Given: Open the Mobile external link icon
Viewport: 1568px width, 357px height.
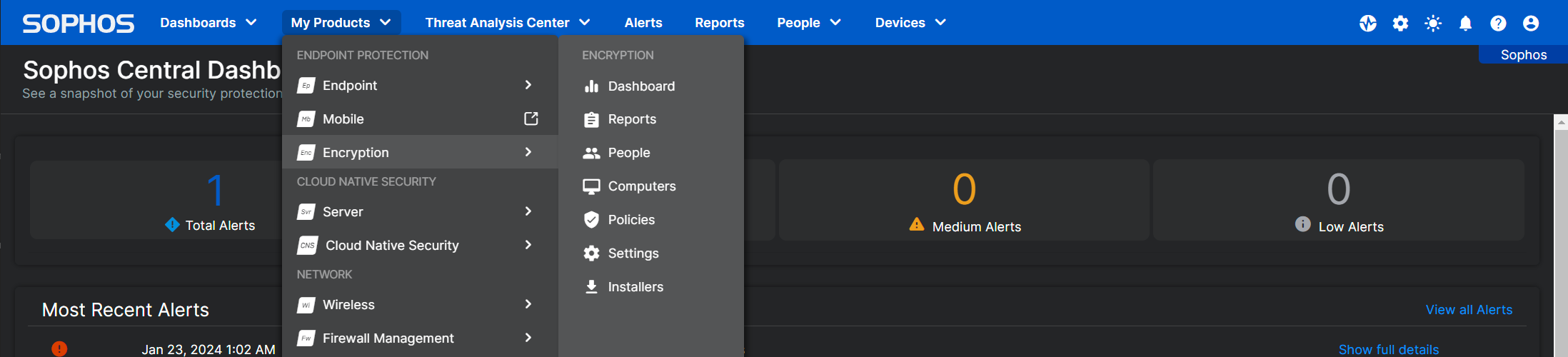Looking at the screenshot, I should point(531,119).
